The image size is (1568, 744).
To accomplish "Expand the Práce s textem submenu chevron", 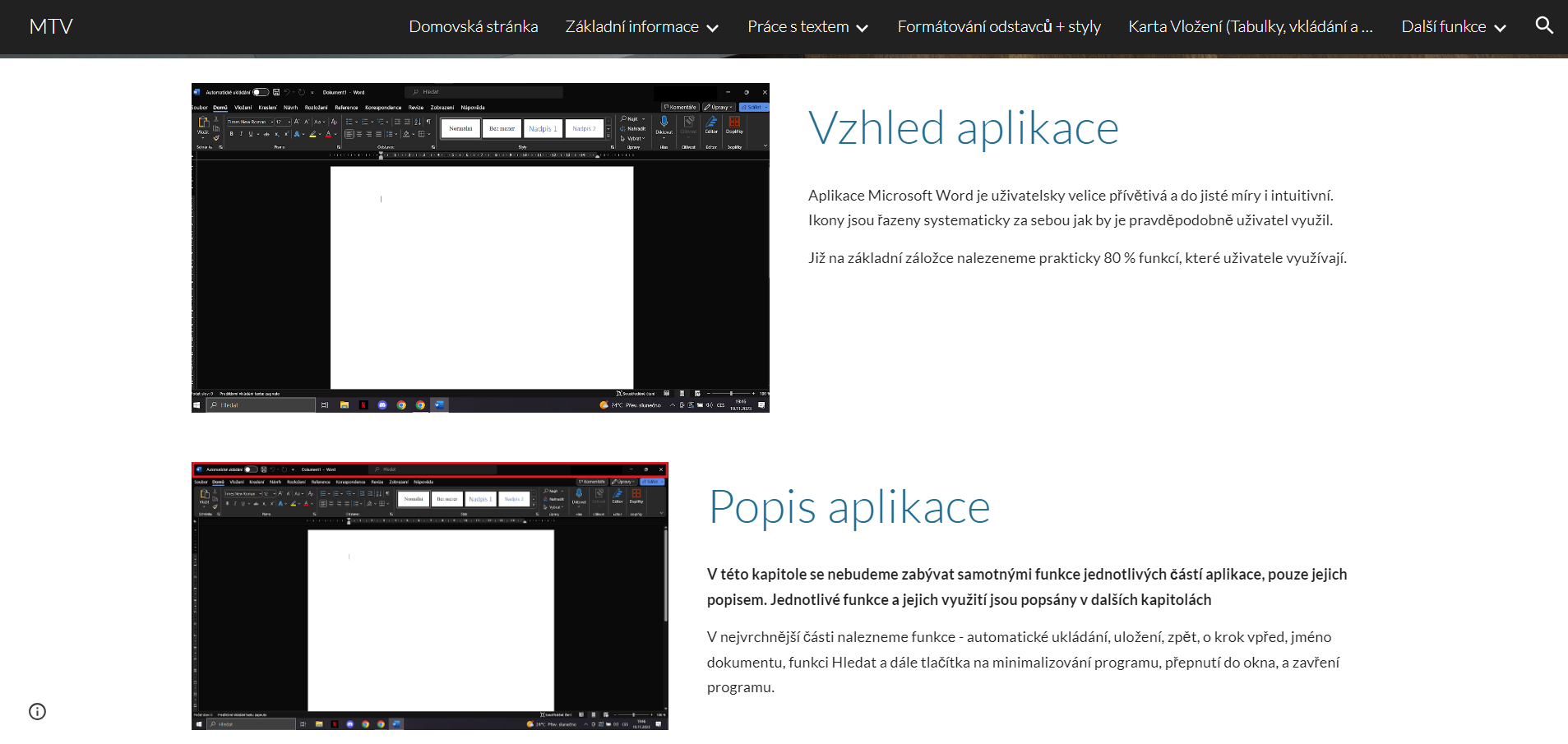I will click(x=863, y=27).
